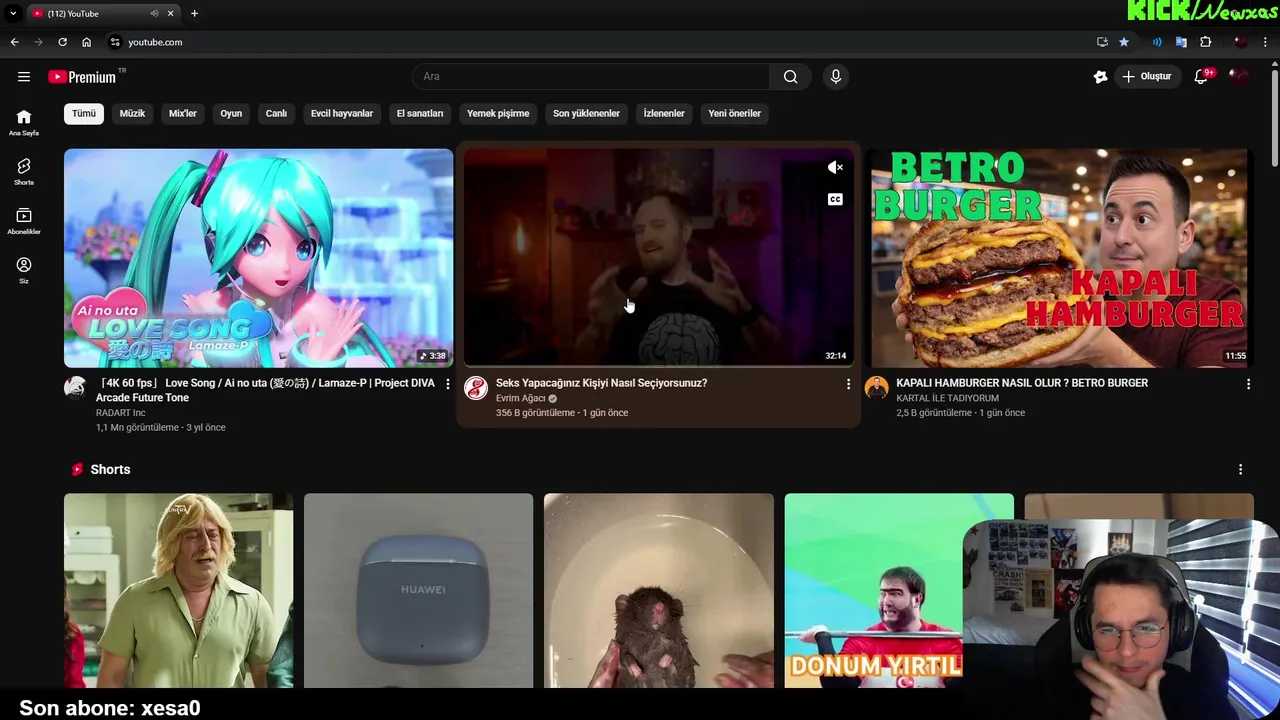Open more options for Kapalı Hamburger video
1280x720 pixels.
pos(1248,384)
